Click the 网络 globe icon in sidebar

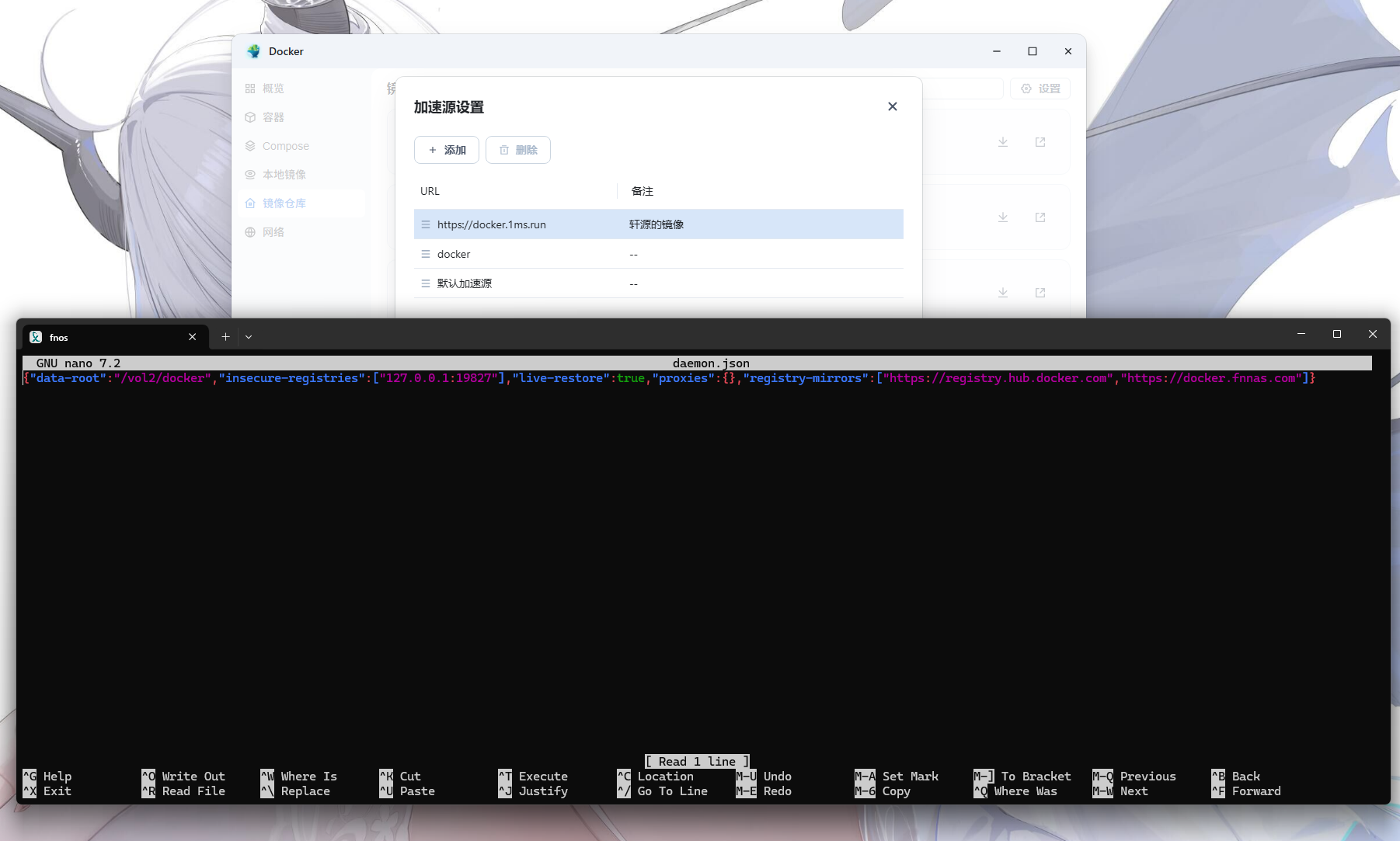click(x=250, y=232)
